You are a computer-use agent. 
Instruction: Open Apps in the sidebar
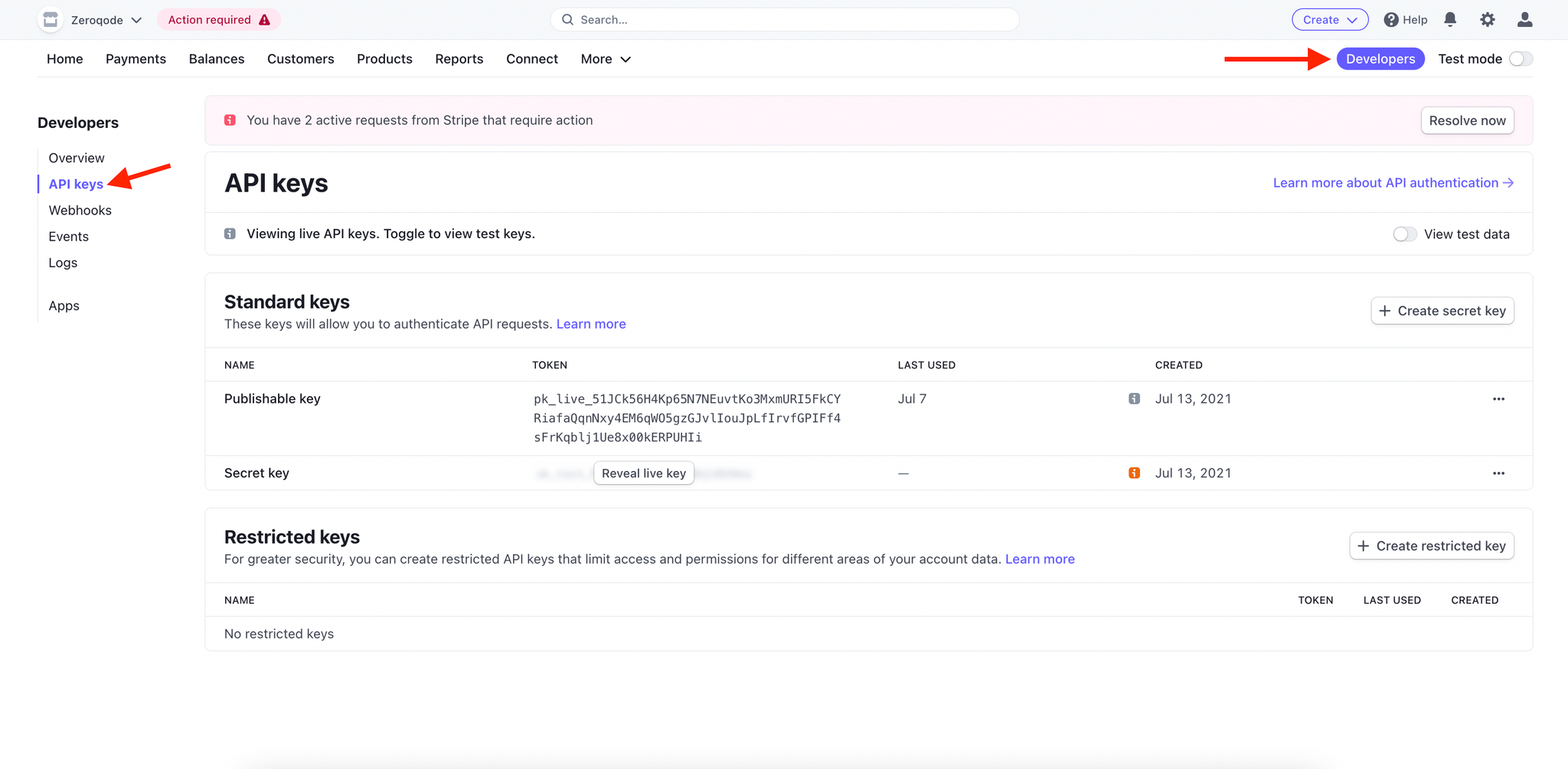pos(64,306)
